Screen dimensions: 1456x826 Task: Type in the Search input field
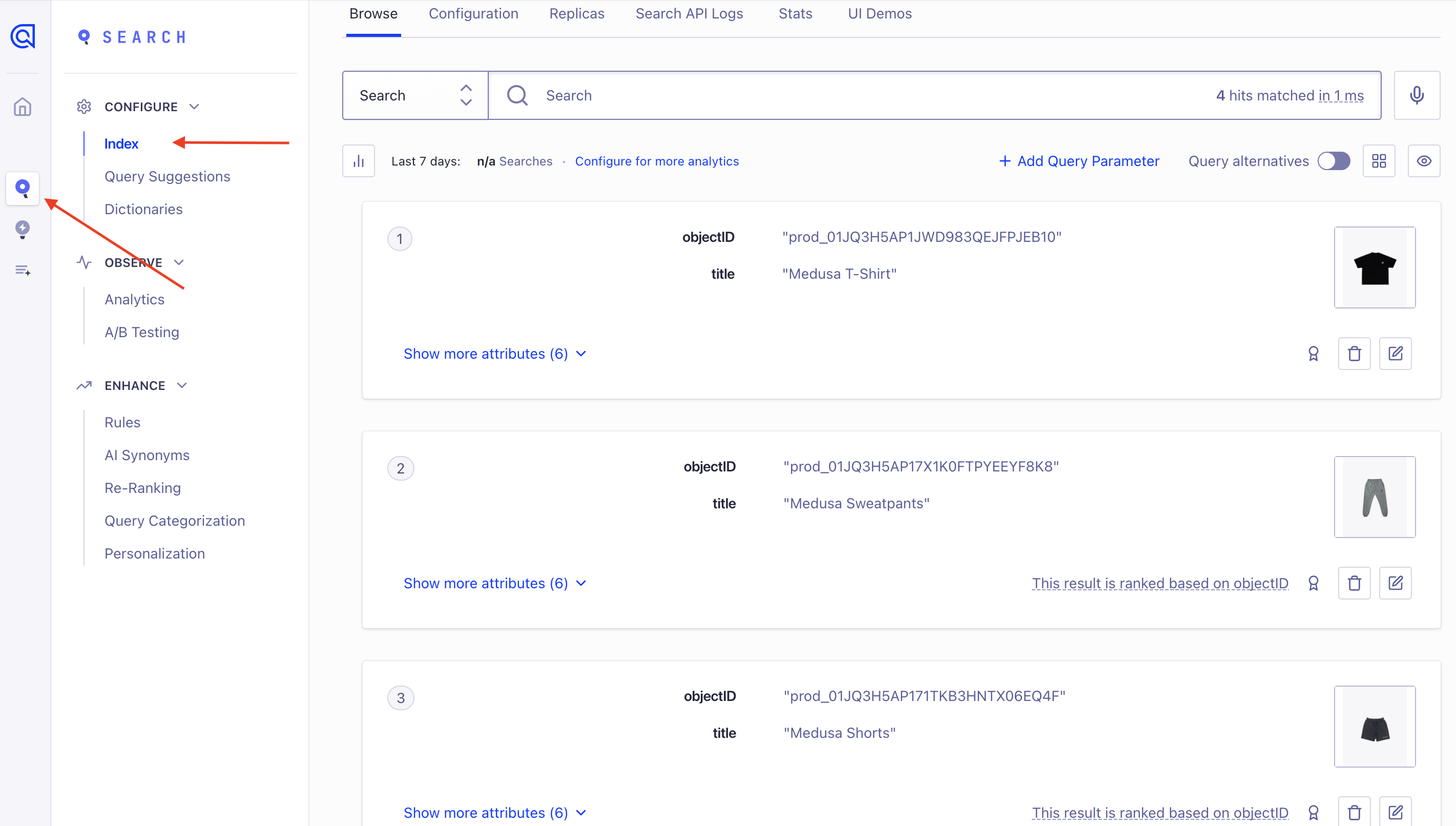tap(794, 95)
